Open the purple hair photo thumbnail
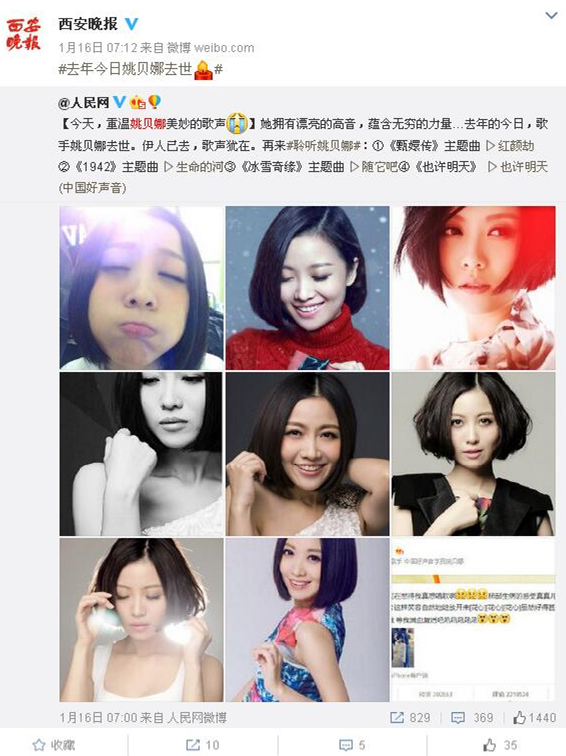Image resolution: width=566 pixels, height=756 pixels. click(x=308, y=620)
